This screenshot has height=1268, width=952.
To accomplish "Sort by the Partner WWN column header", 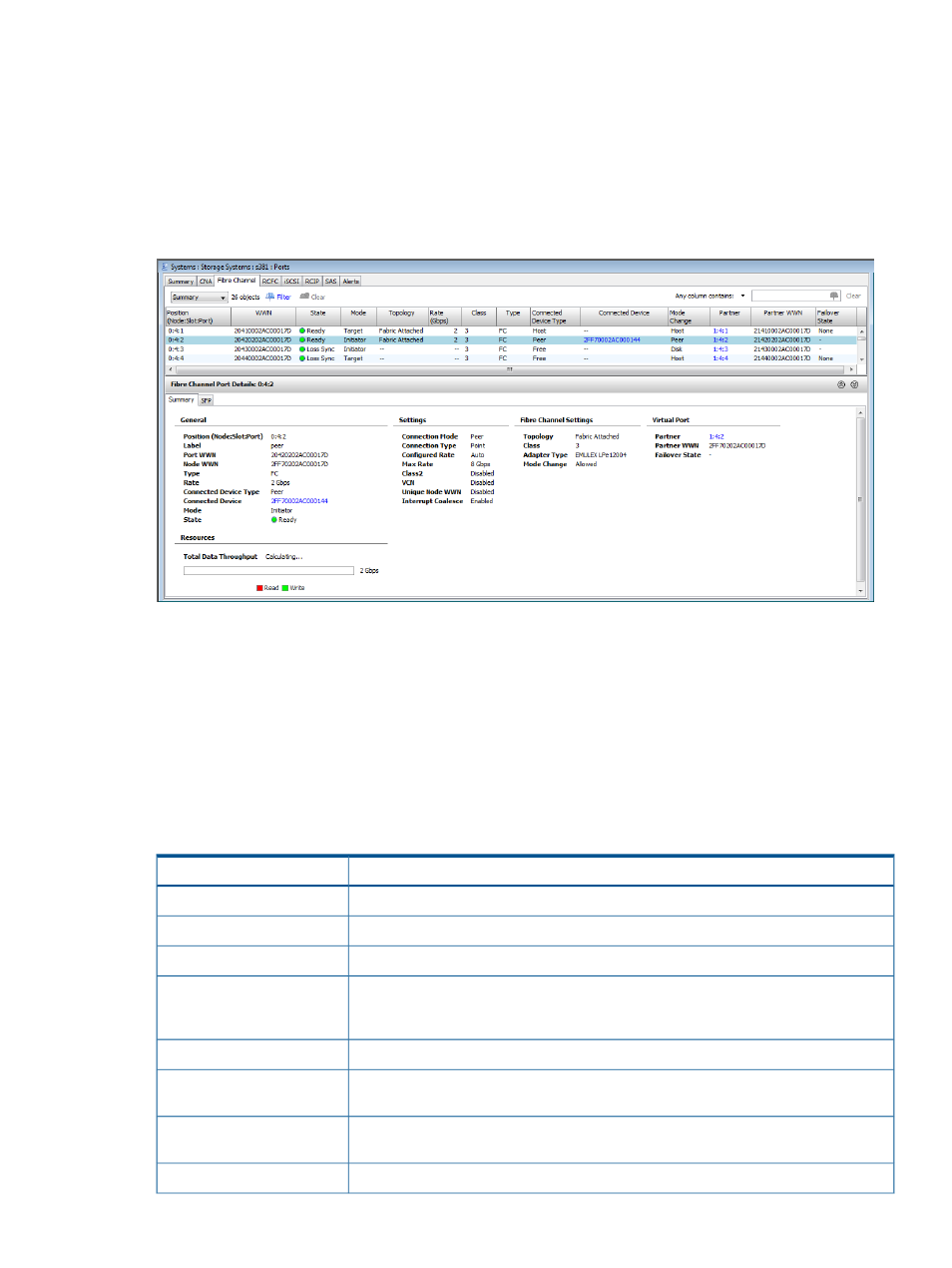I will [783, 317].
